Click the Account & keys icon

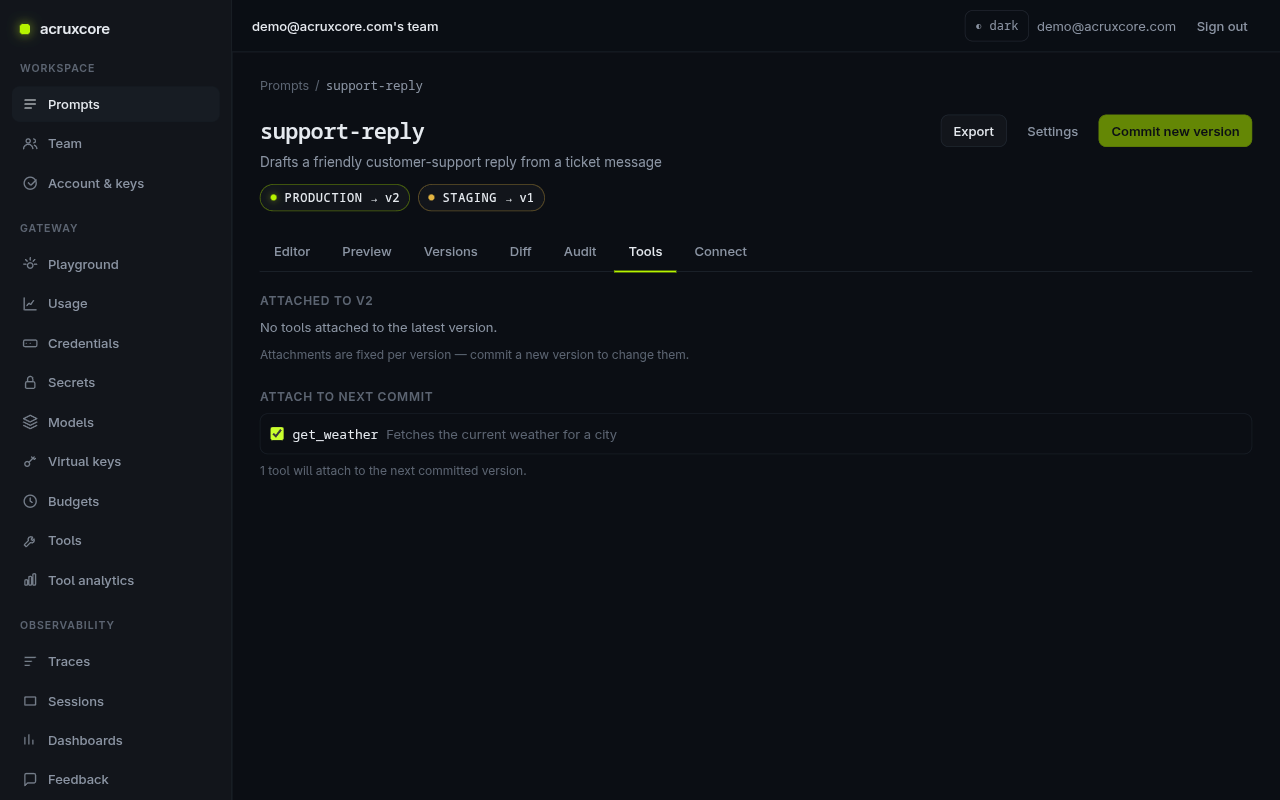click(30, 183)
